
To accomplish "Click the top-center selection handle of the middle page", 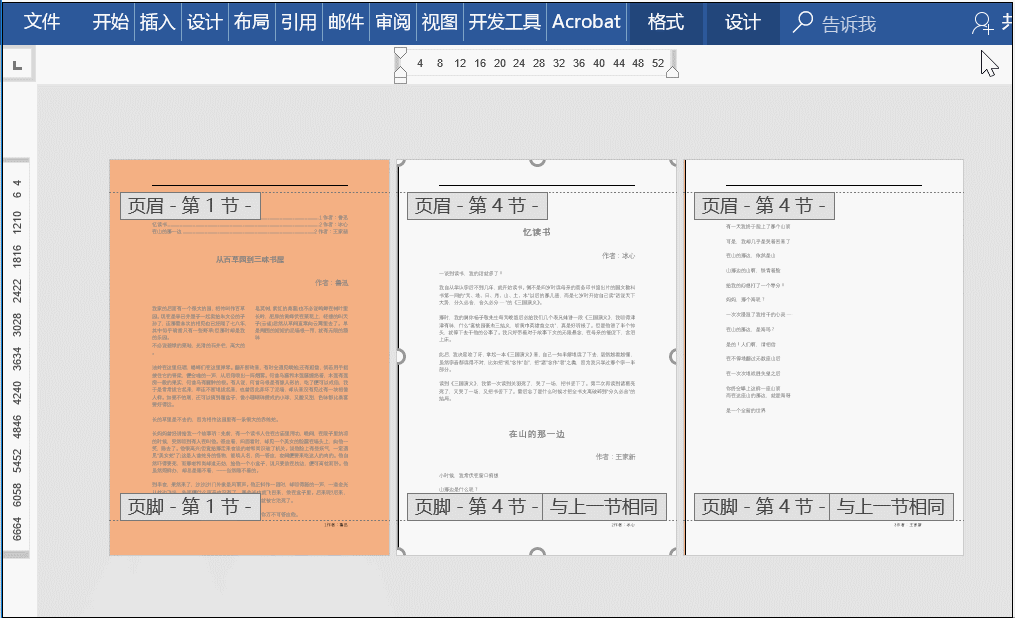I will (537, 160).
